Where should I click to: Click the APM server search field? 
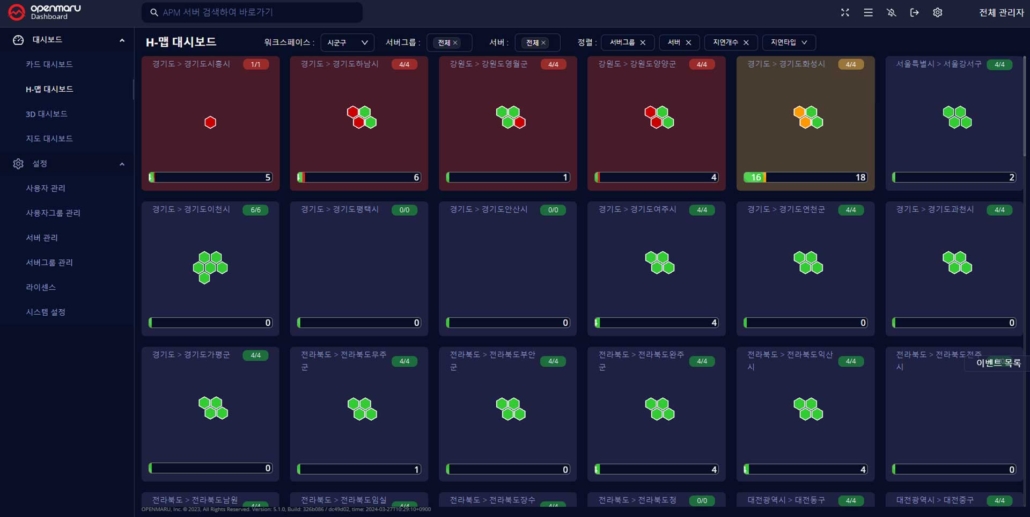point(255,13)
